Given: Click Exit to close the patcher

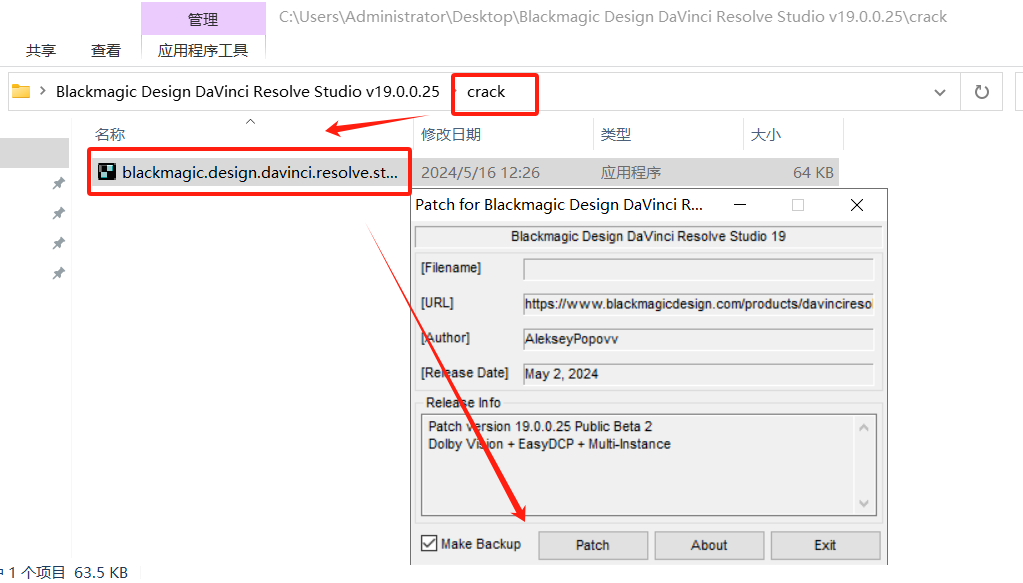Looking at the screenshot, I should (x=825, y=545).
